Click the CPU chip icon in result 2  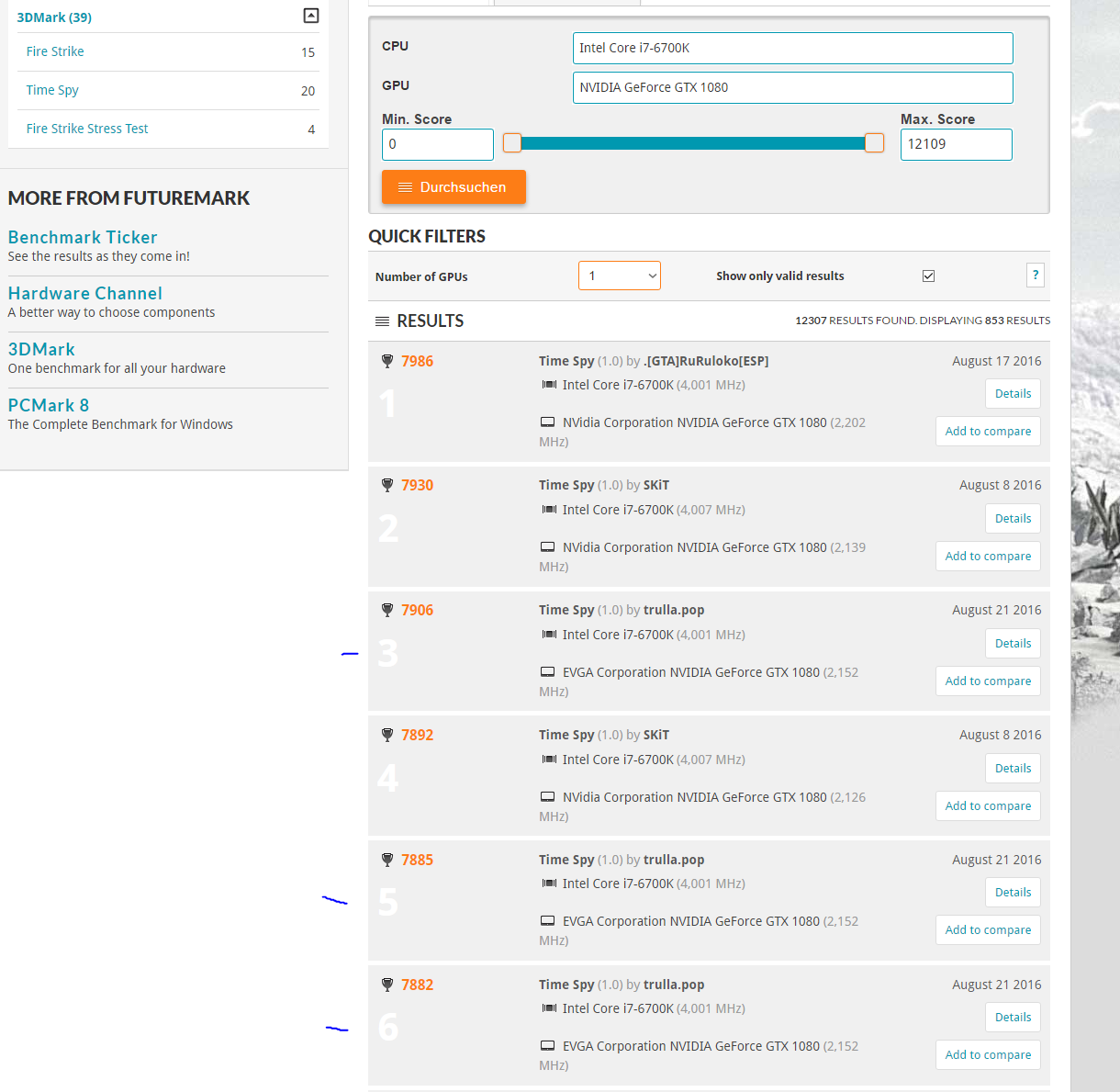coord(549,510)
